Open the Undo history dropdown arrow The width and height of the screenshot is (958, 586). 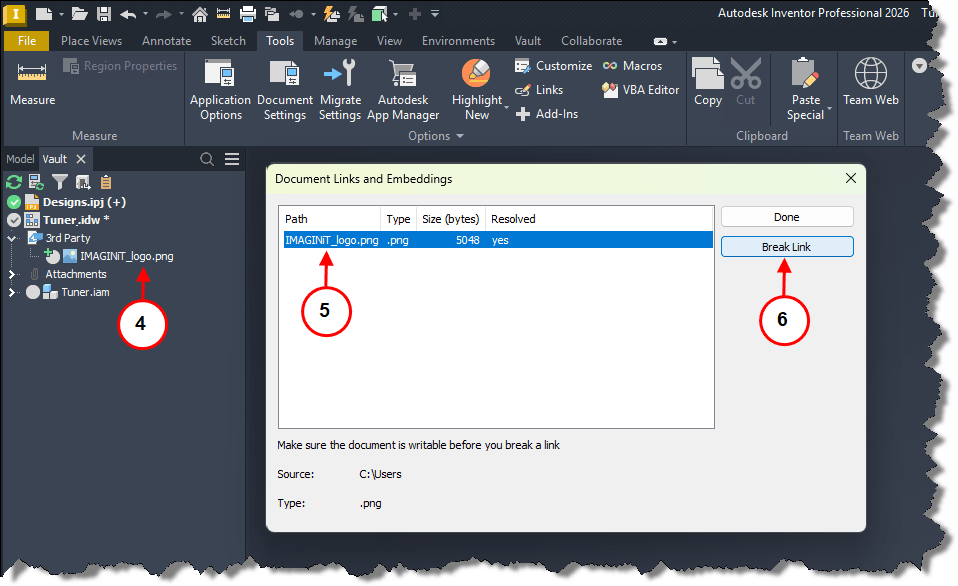pos(145,13)
